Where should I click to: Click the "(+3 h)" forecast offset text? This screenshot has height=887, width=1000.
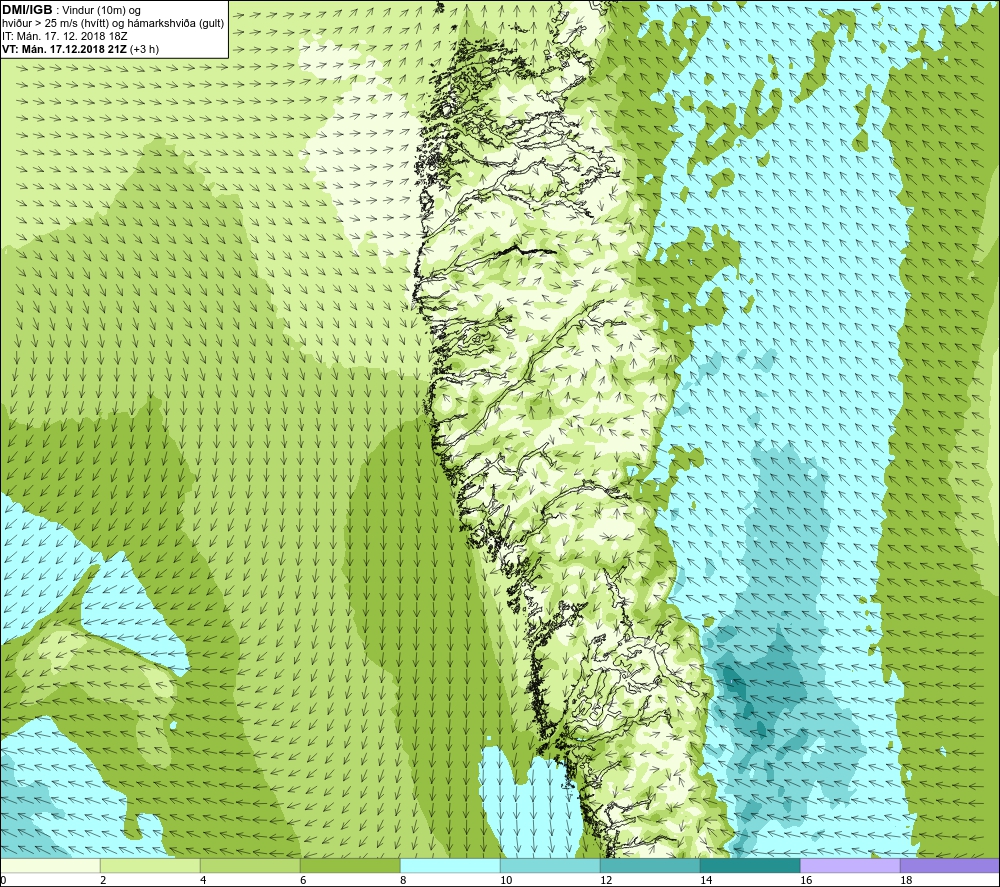point(144,49)
